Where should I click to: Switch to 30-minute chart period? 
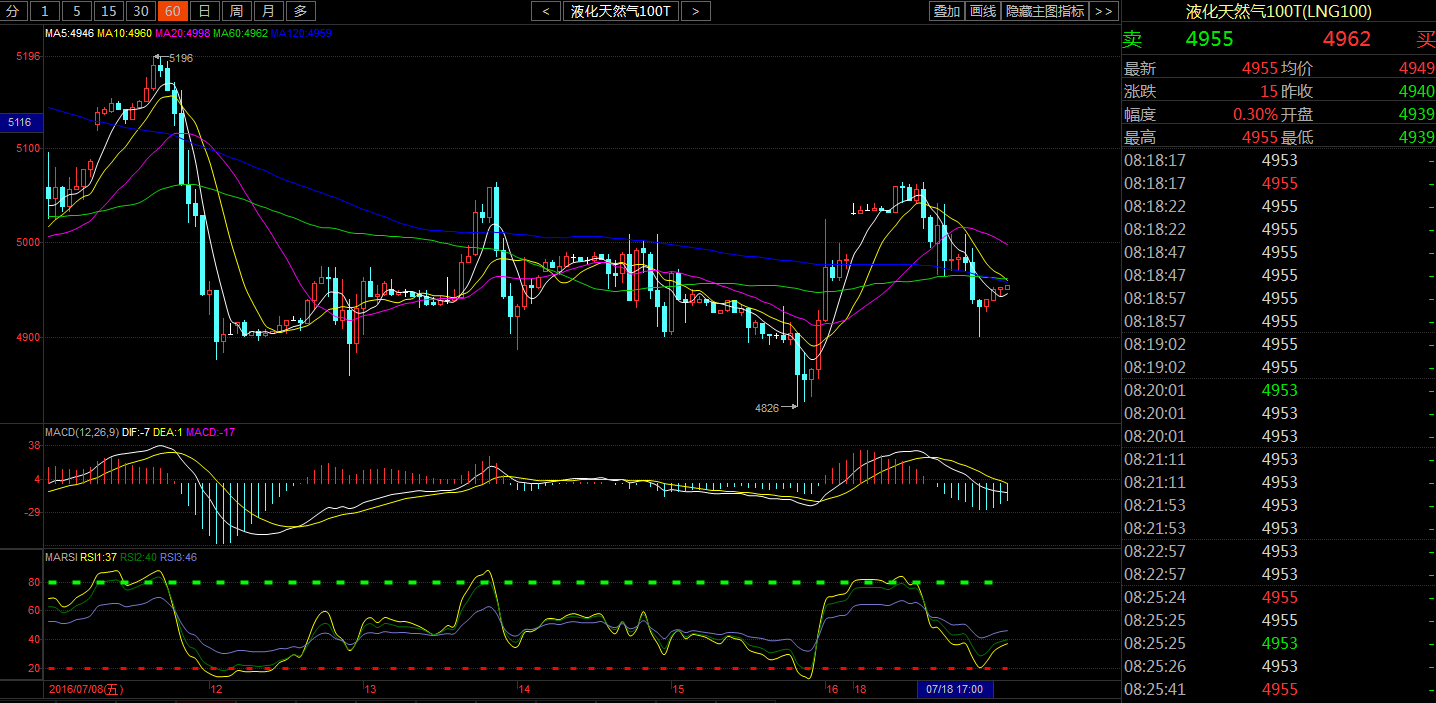[141, 11]
